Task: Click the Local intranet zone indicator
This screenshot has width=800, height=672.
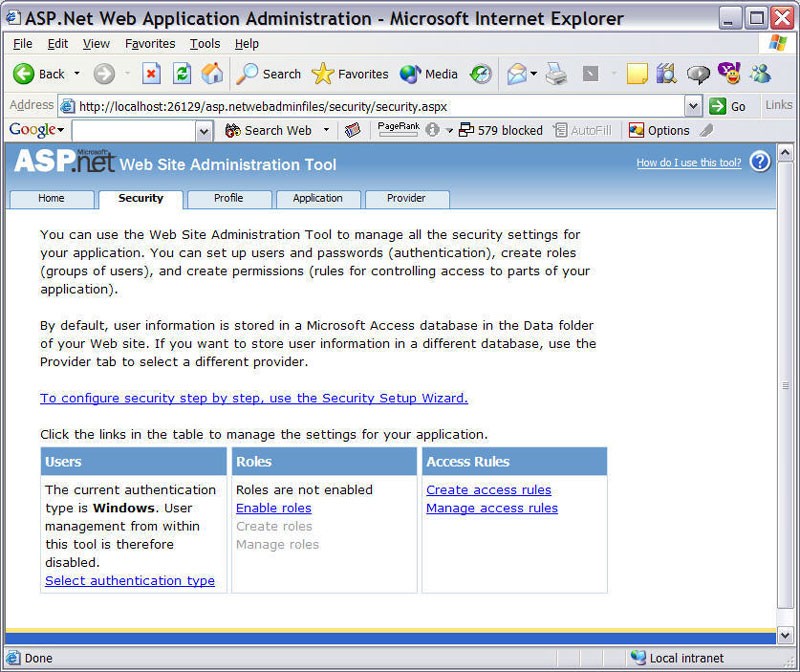Action: [x=677, y=658]
